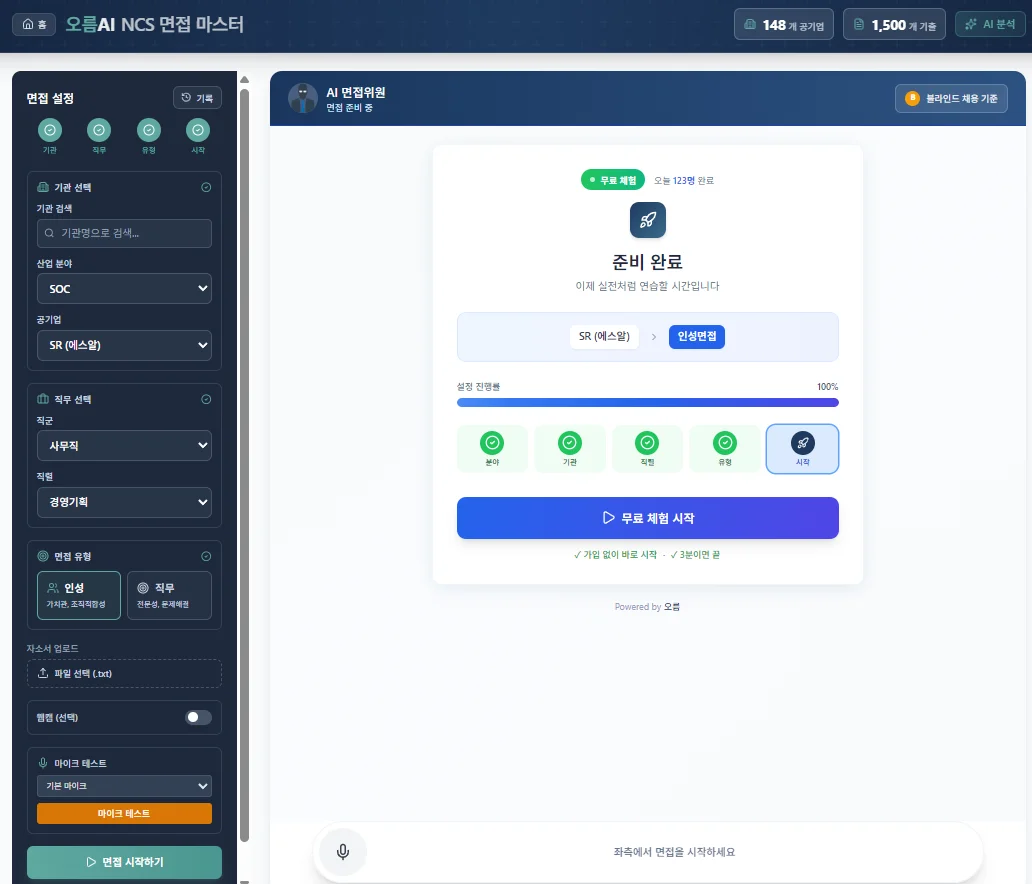Upload resume via 파일 선택 (.txt)
Image resolution: width=1032 pixels, height=884 pixels.
(124, 673)
